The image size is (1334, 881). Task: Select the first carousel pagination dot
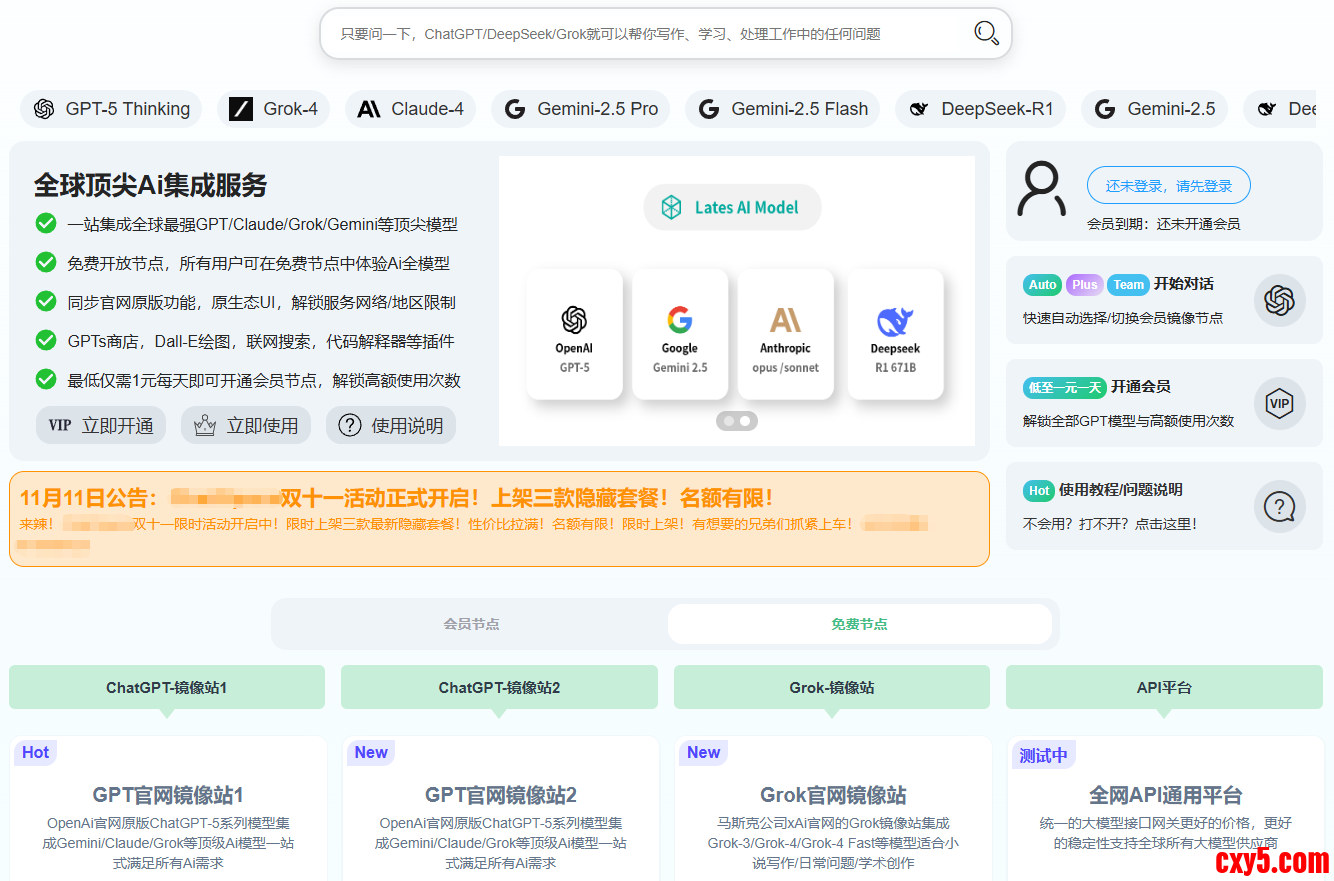[x=729, y=421]
